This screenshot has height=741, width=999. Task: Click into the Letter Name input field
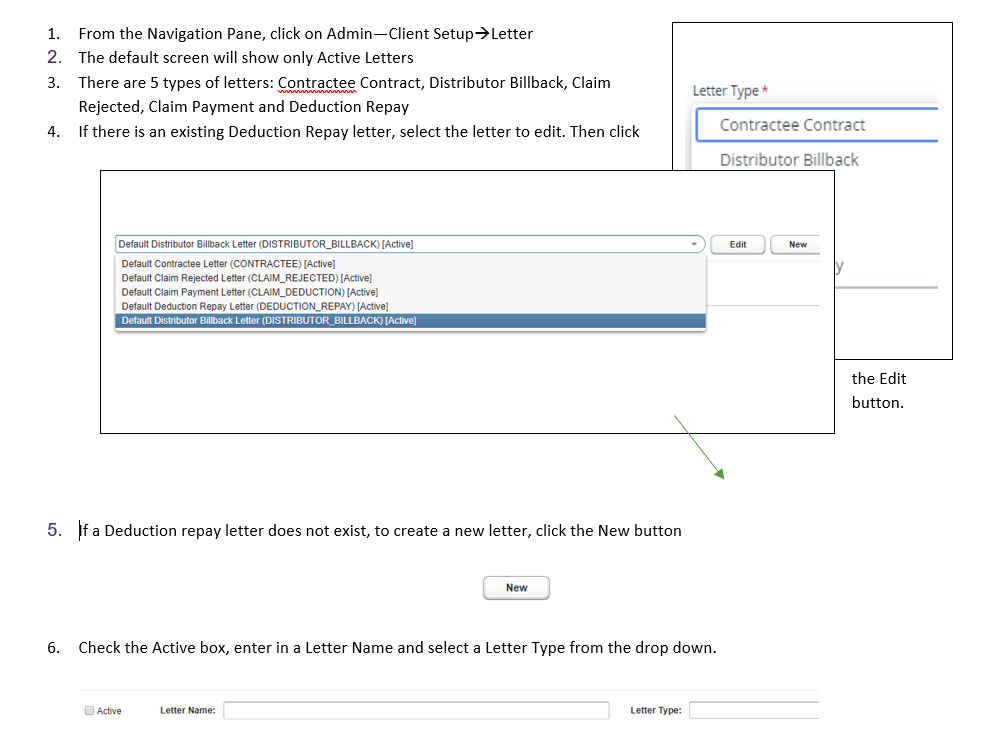(415, 710)
